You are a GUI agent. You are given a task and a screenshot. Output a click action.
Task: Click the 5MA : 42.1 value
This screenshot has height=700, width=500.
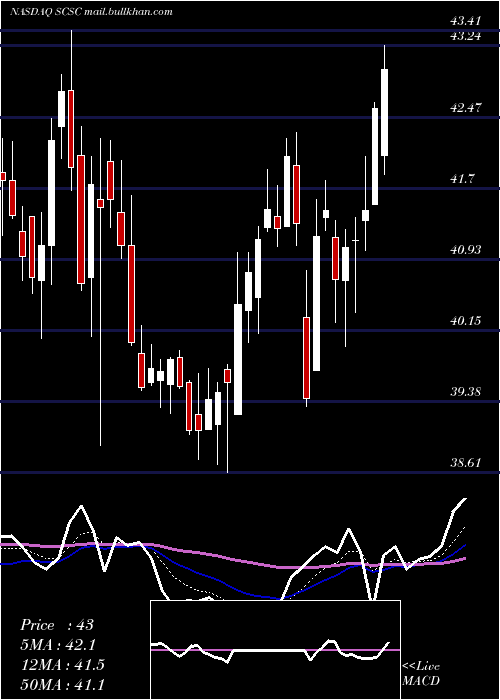pos(58,645)
